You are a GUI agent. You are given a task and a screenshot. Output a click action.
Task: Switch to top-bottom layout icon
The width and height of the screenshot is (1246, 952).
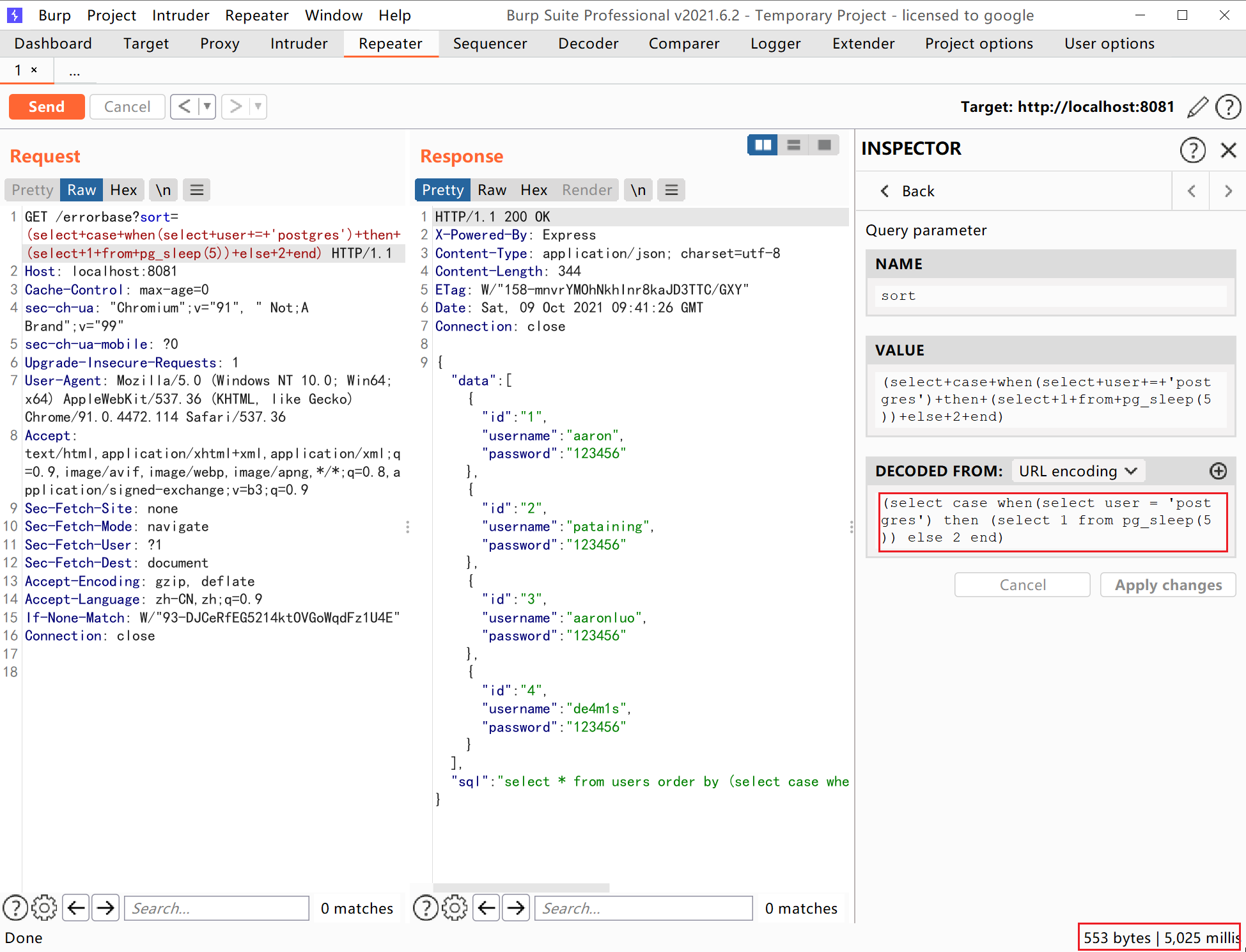[x=793, y=145]
